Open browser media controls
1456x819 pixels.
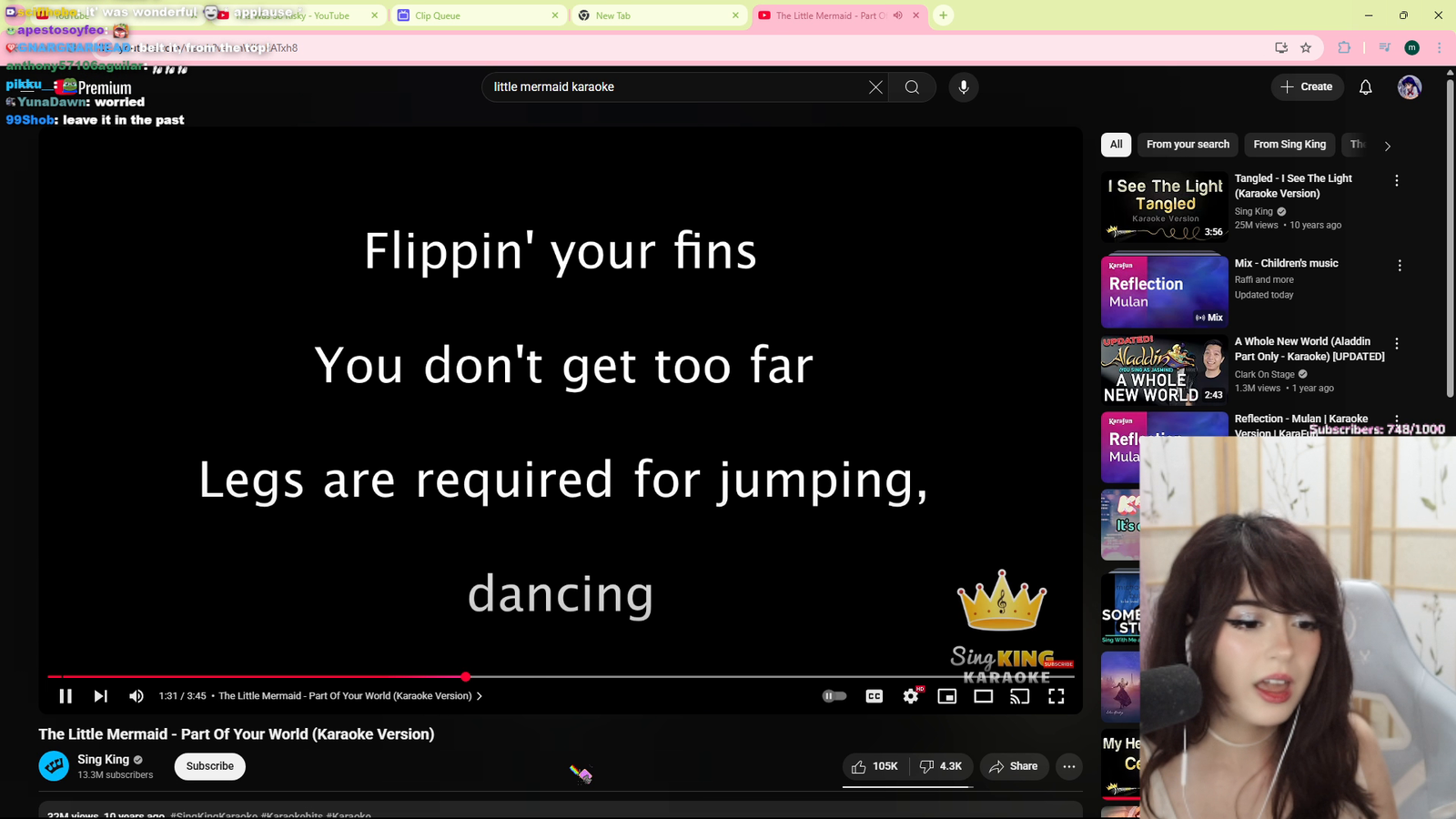(x=1384, y=47)
